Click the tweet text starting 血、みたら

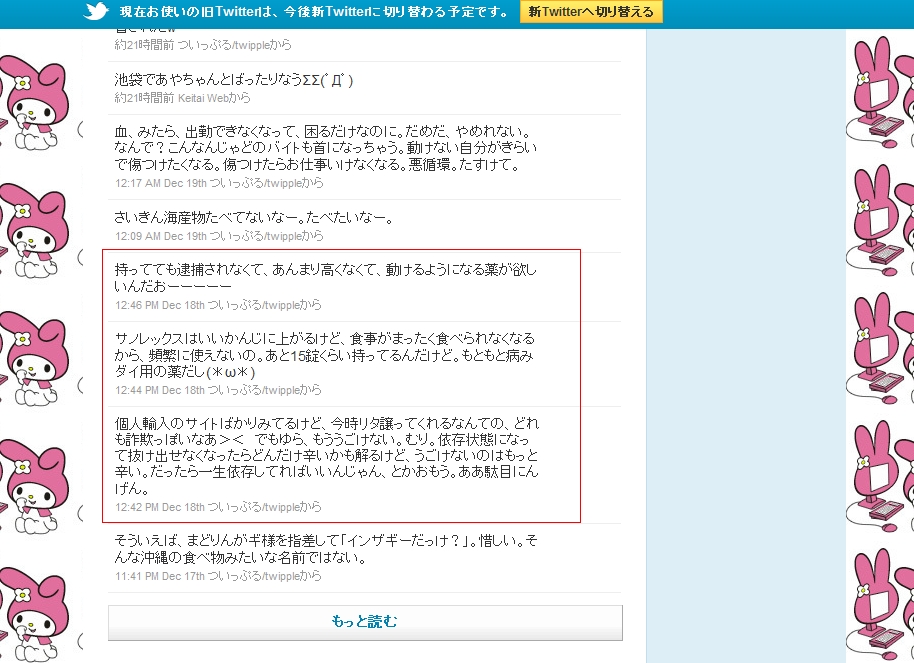pos(326,149)
